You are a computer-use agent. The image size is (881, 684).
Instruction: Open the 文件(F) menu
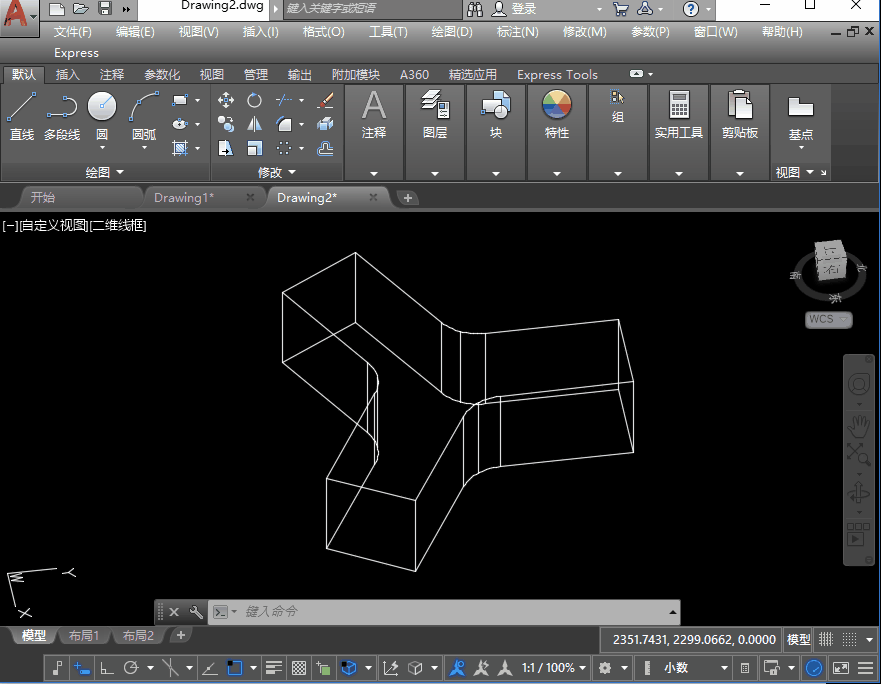coord(73,31)
